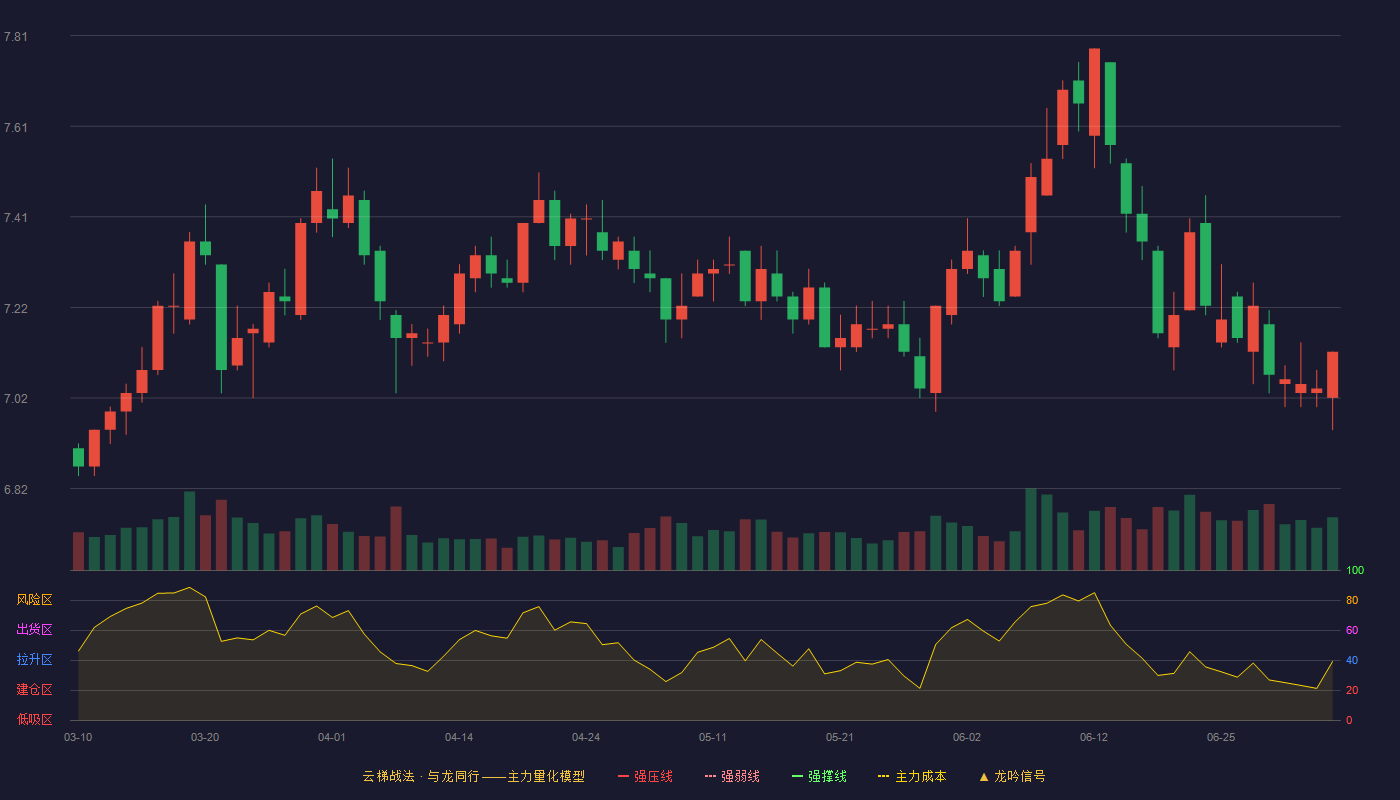Image resolution: width=1400 pixels, height=800 pixels.
Task: Toggle the 强弱线 legend series
Action: 732,776
